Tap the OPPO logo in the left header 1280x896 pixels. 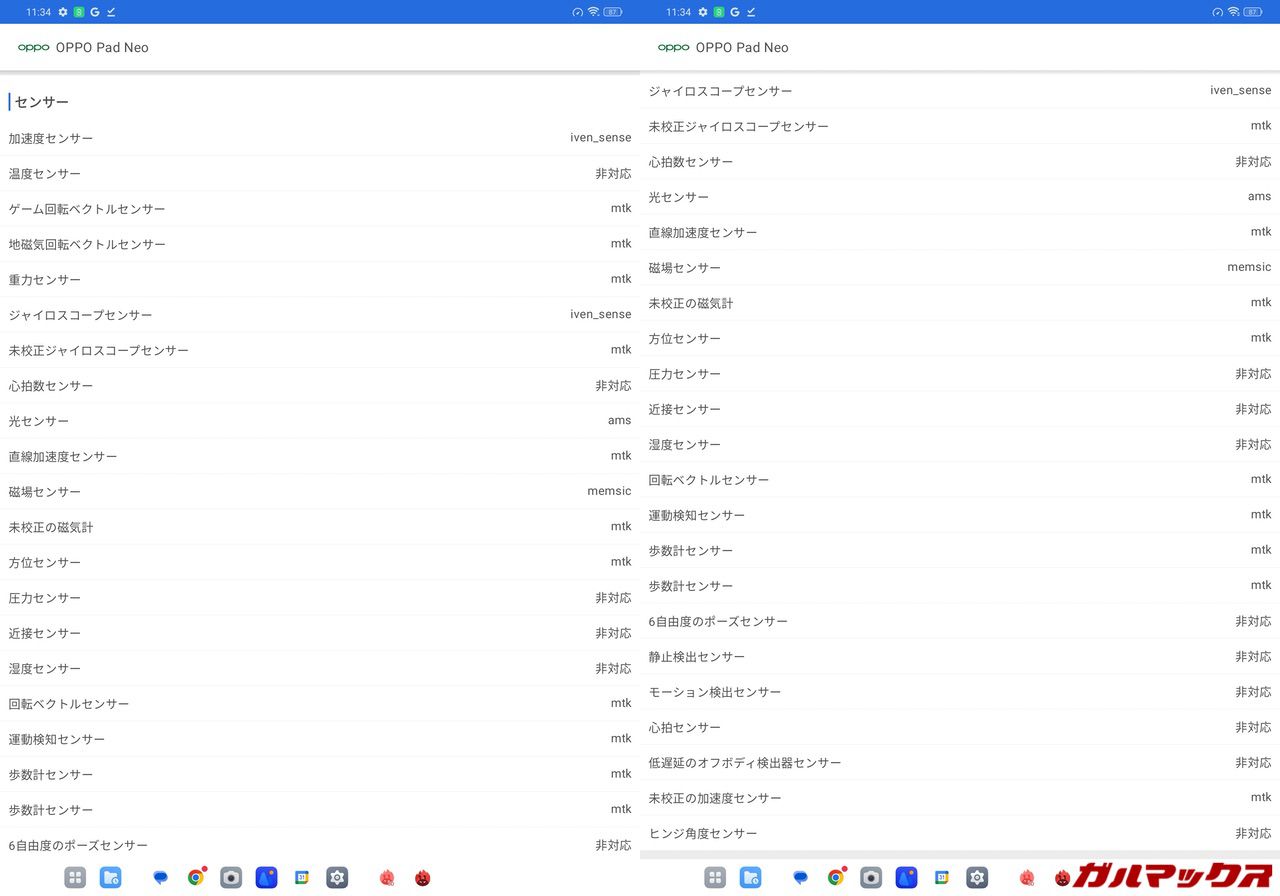click(x=33, y=48)
